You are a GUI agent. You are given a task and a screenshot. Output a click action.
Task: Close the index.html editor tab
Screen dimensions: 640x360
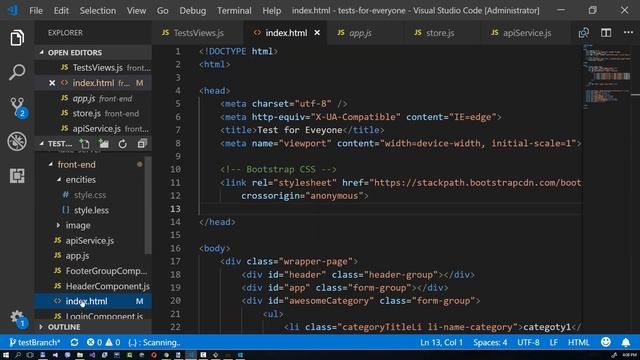(x=317, y=33)
